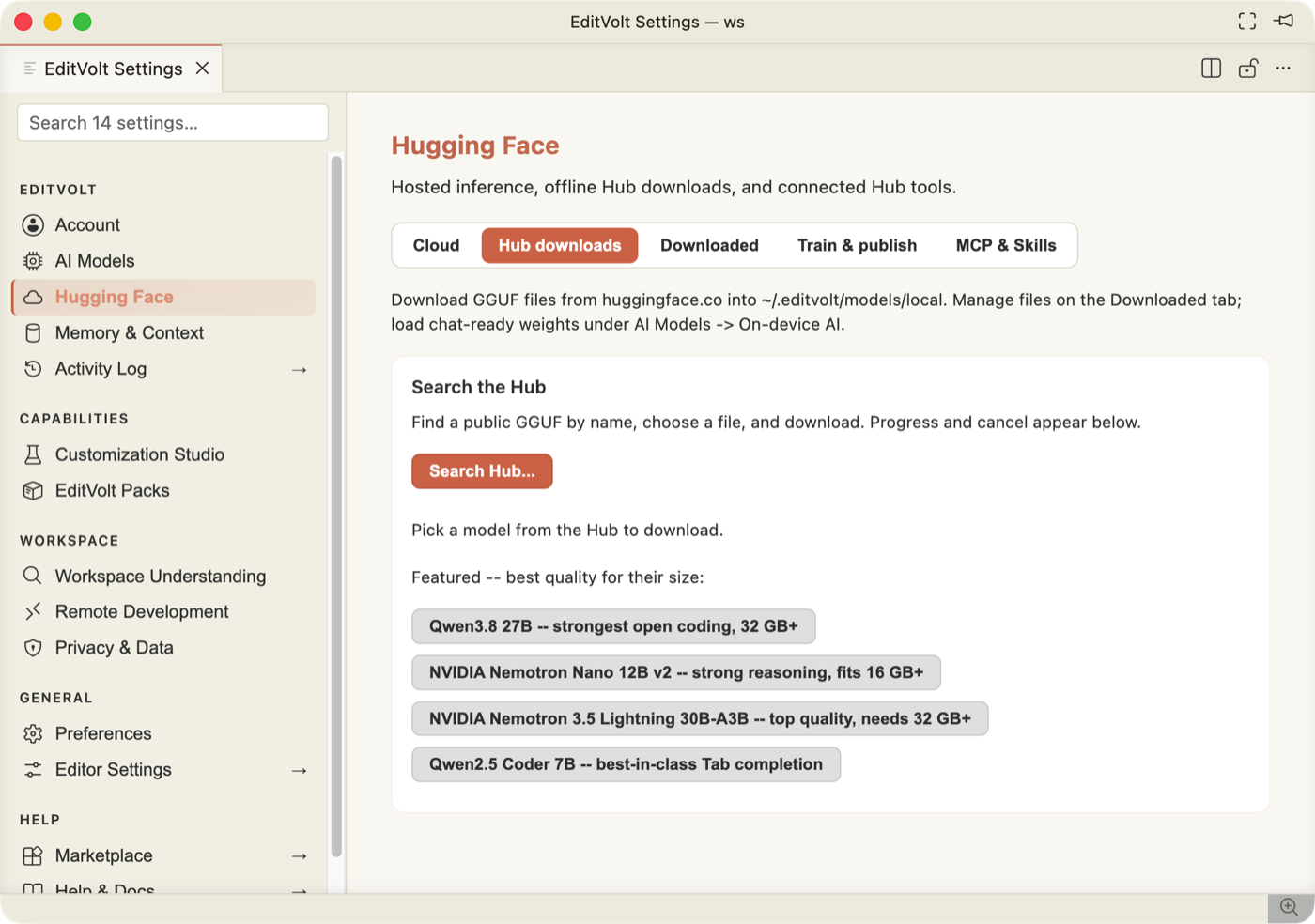The image size is (1315, 924).
Task: Open Preferences in sidebar
Action: click(163, 733)
